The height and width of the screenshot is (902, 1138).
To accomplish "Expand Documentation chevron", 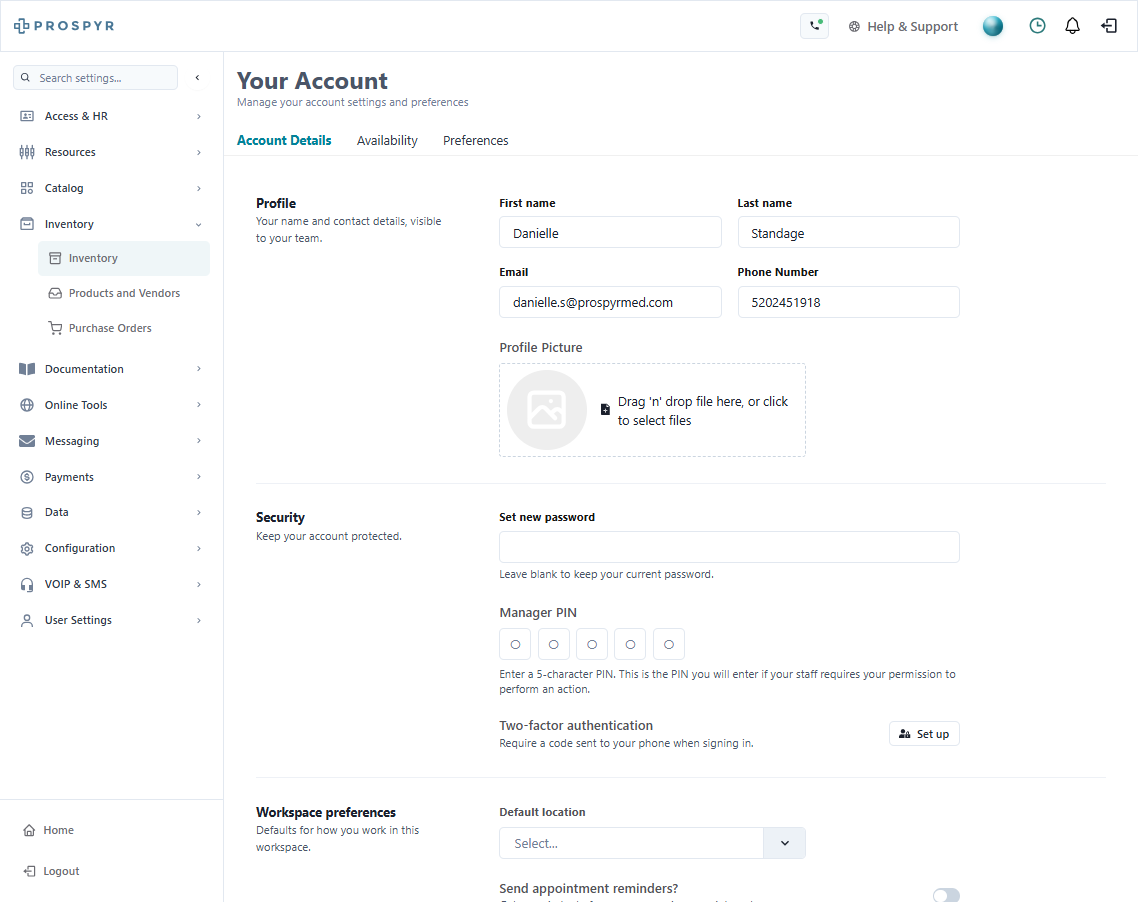I will pos(199,369).
